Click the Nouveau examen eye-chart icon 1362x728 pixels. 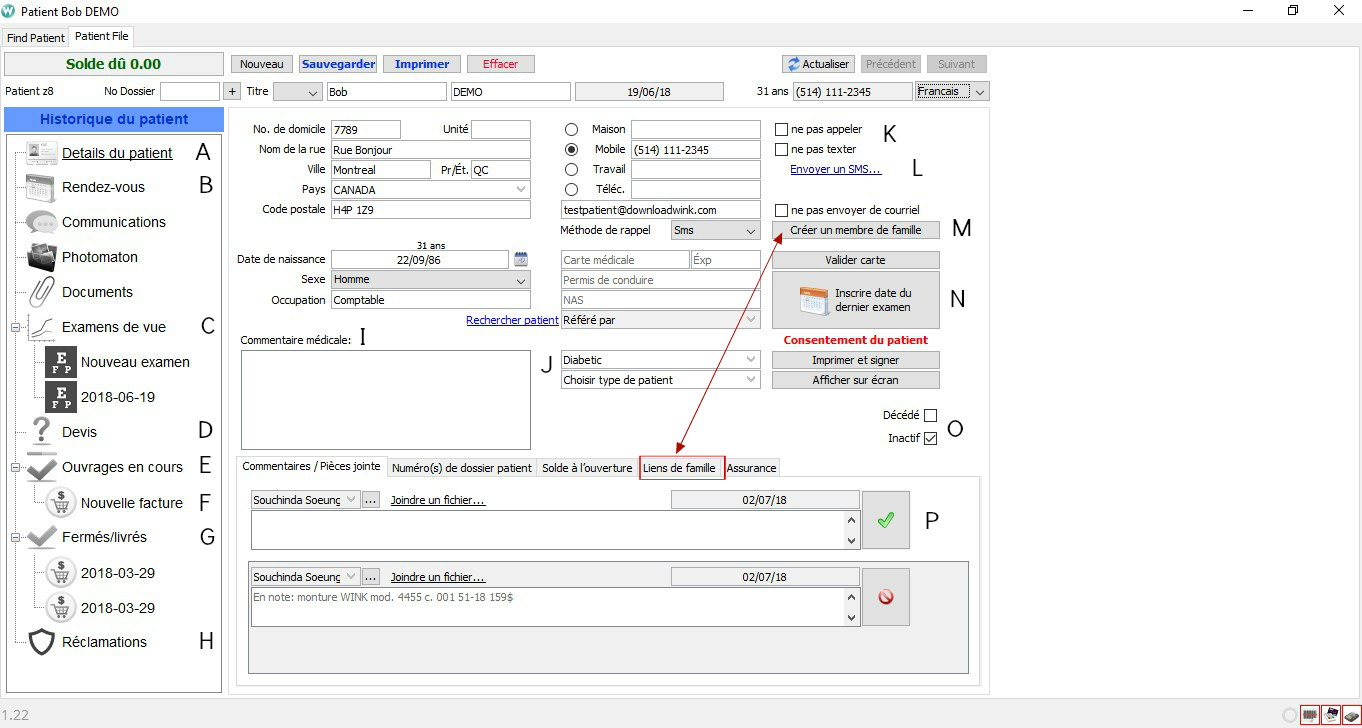(61, 362)
